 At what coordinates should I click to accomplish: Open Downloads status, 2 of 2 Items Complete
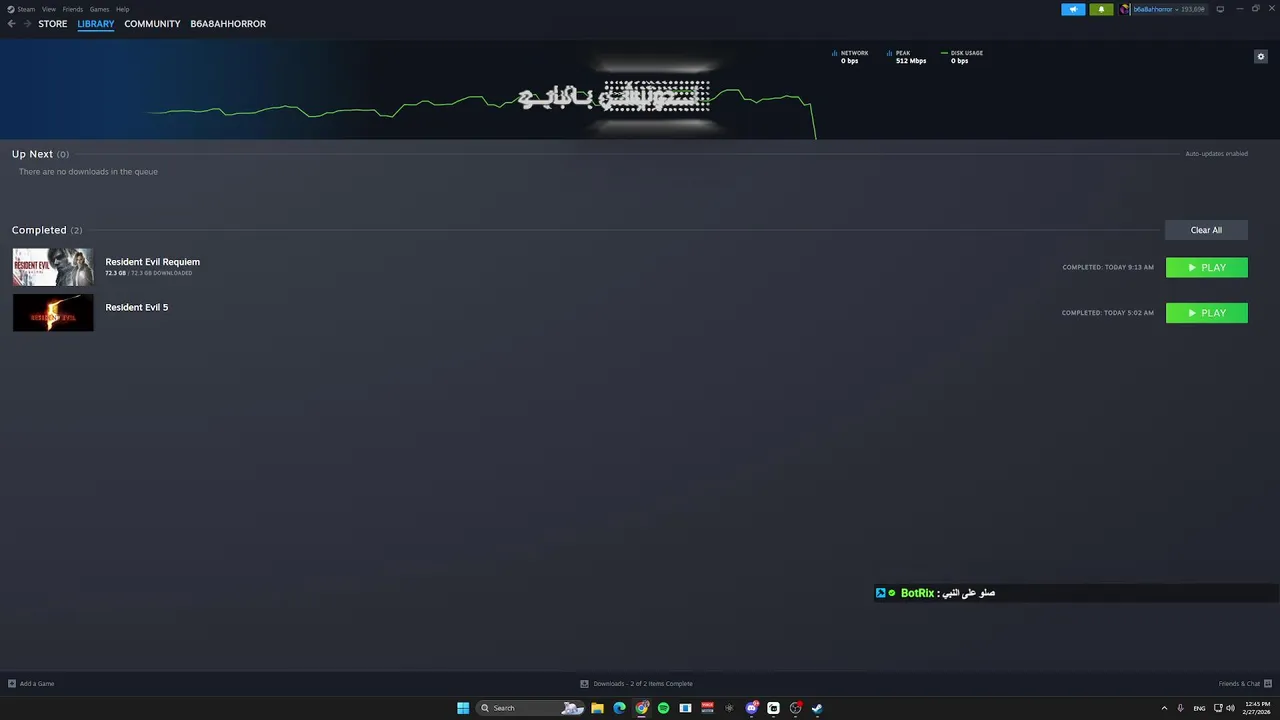636,684
